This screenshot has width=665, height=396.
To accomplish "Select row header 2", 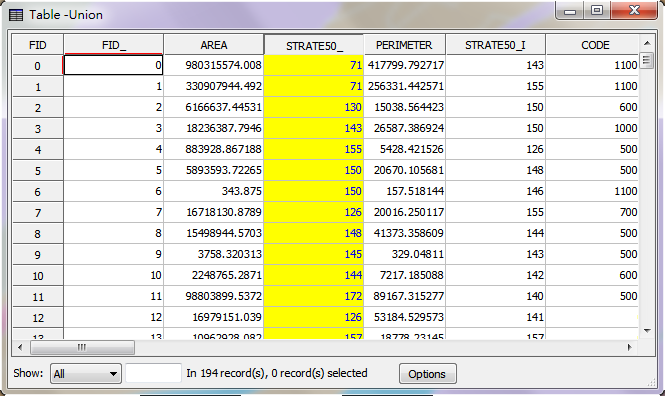I will (x=38, y=108).
